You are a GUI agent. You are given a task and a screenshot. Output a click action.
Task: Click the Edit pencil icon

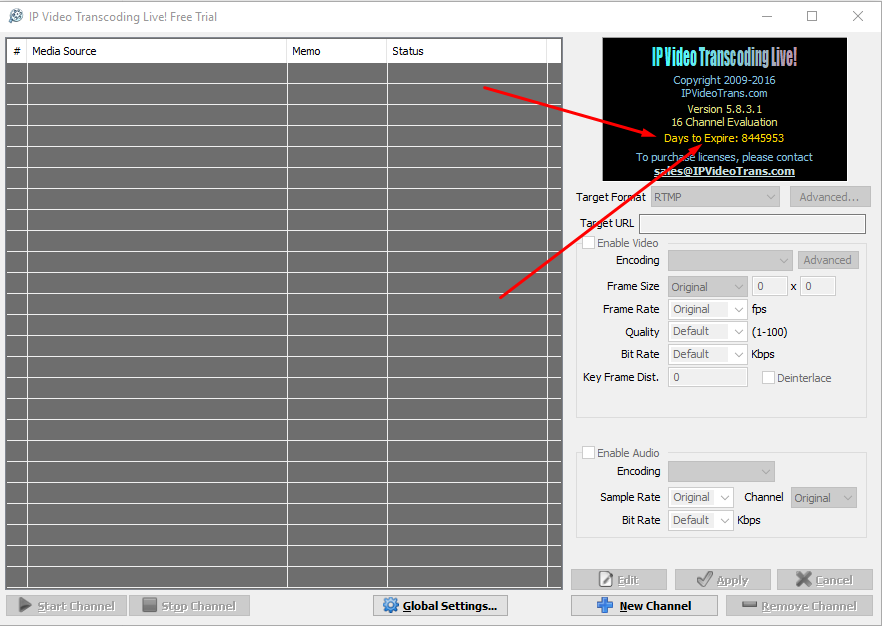click(605, 579)
